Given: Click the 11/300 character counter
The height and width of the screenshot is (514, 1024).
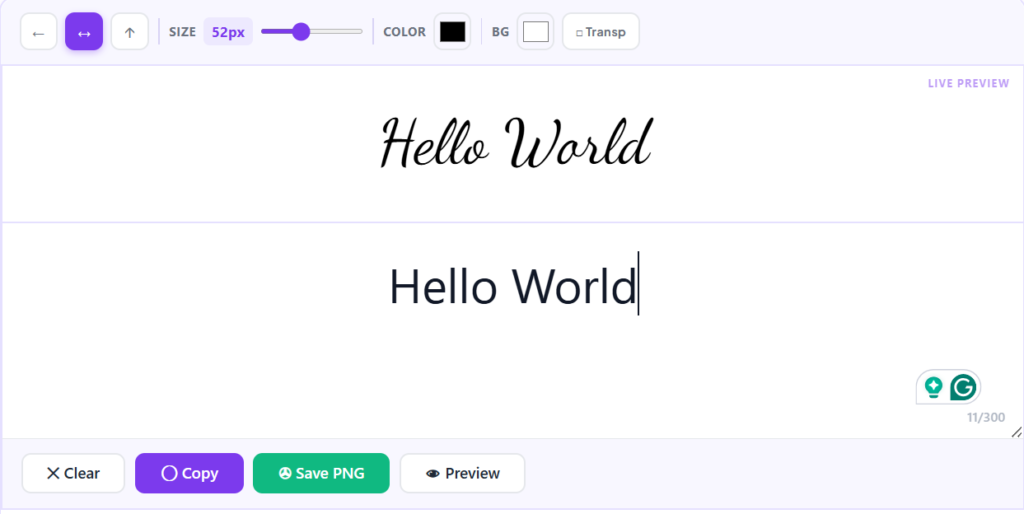Looking at the screenshot, I should pyautogui.click(x=986, y=417).
